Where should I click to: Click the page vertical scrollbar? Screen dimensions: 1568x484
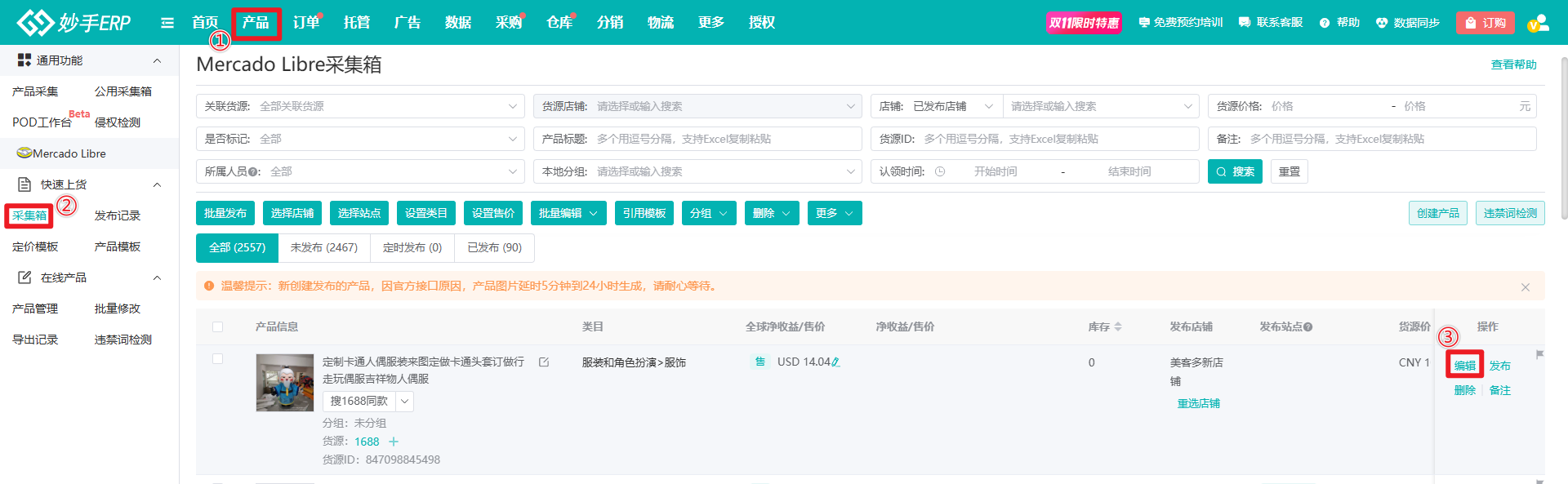1563,139
